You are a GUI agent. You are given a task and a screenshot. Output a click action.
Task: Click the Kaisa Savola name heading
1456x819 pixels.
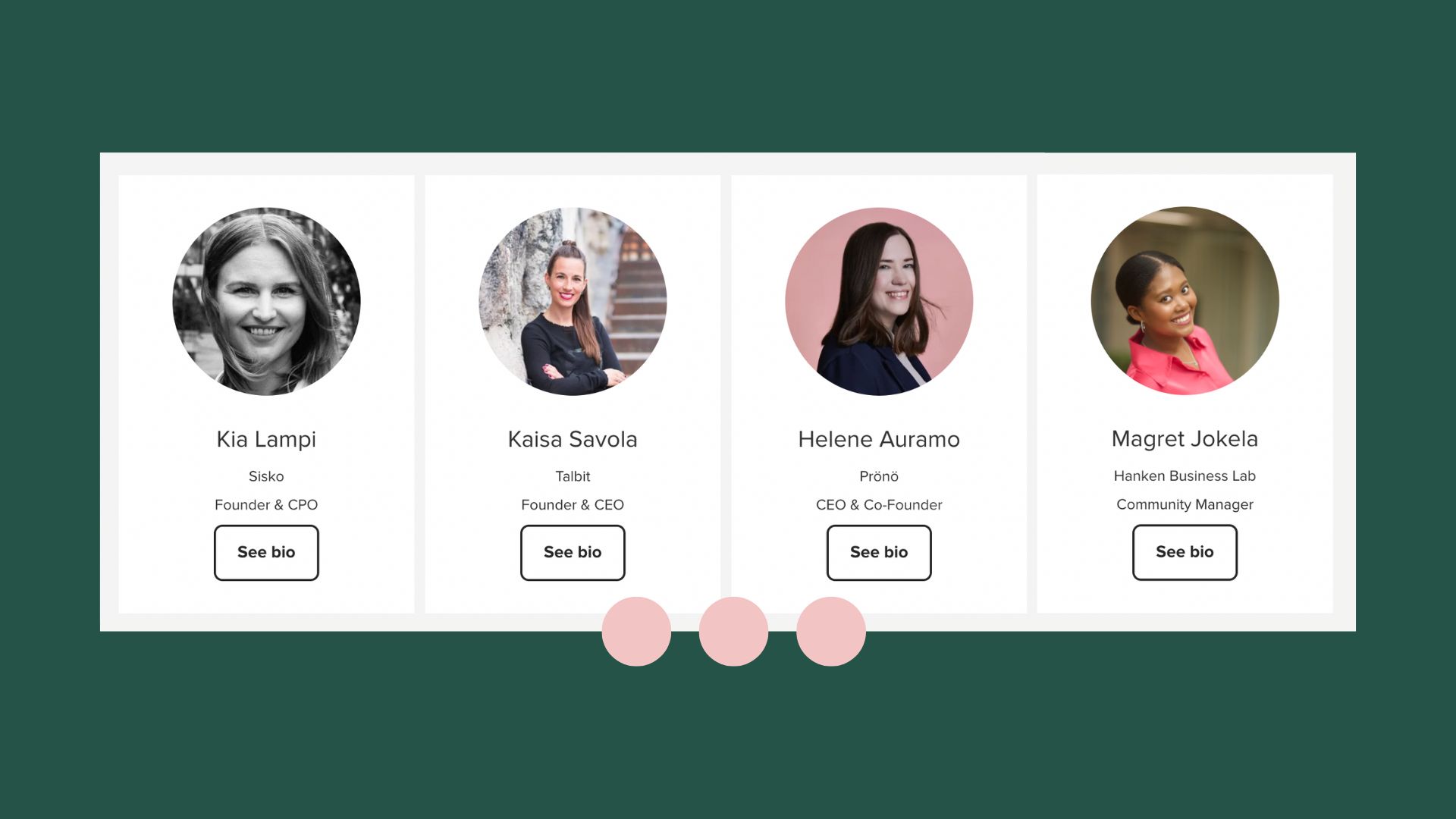(573, 440)
